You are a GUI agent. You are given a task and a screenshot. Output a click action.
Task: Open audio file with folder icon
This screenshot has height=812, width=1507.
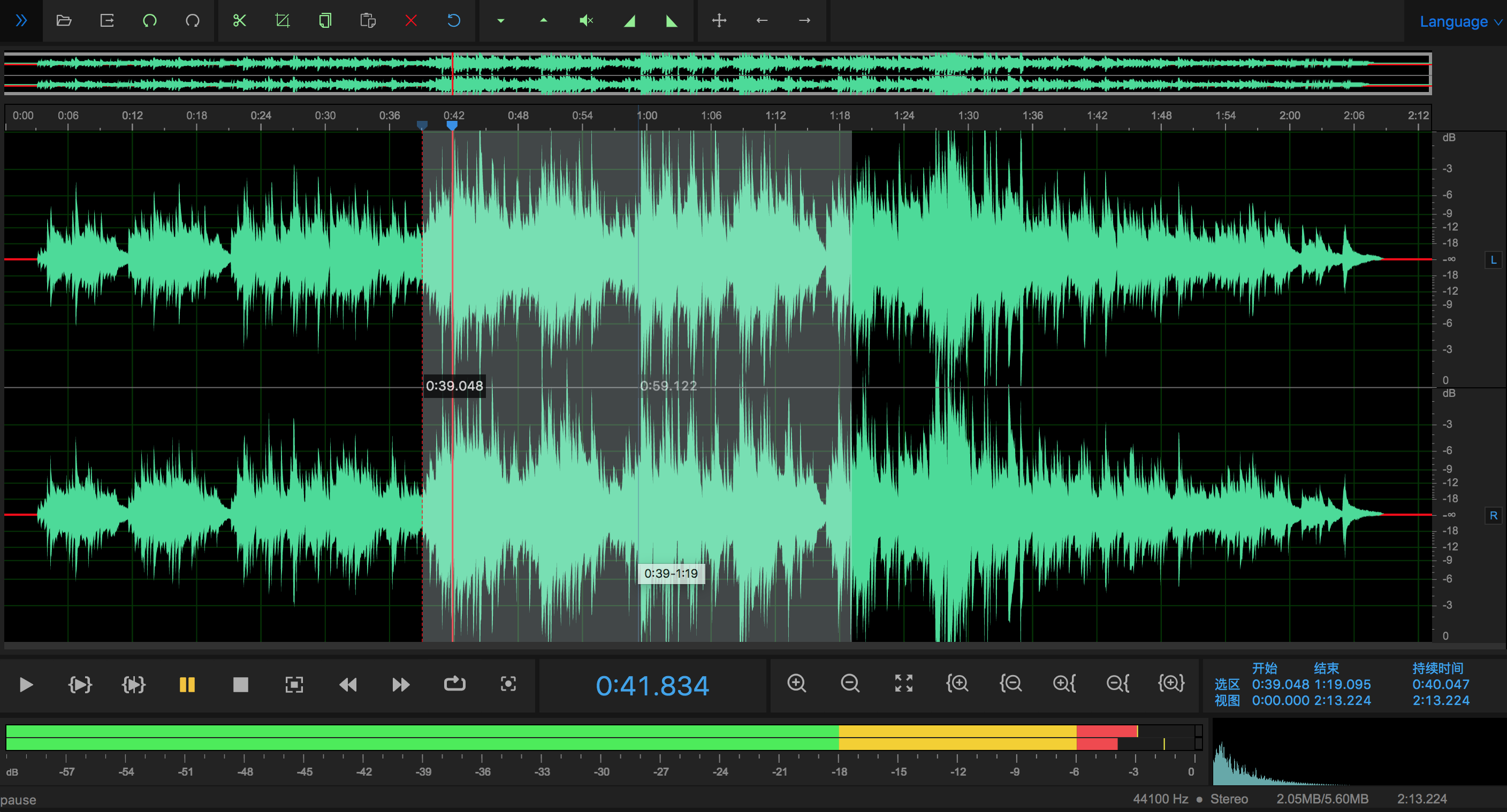(64, 21)
